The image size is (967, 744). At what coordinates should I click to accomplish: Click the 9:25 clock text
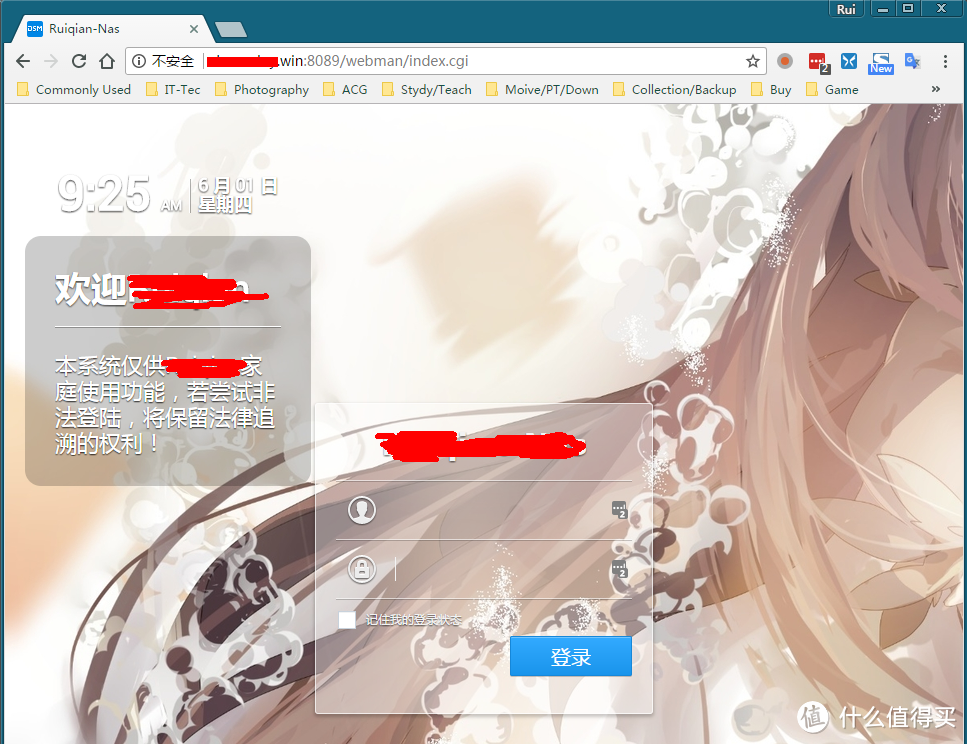pyautogui.click(x=104, y=194)
